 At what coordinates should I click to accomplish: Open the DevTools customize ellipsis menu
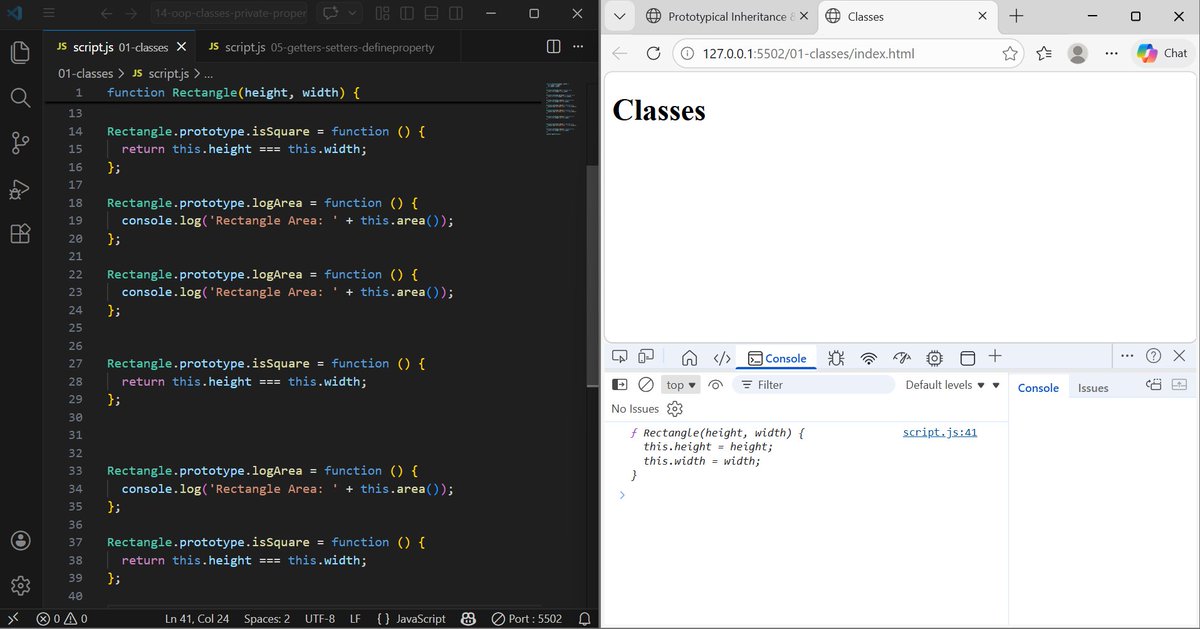tap(1128, 356)
